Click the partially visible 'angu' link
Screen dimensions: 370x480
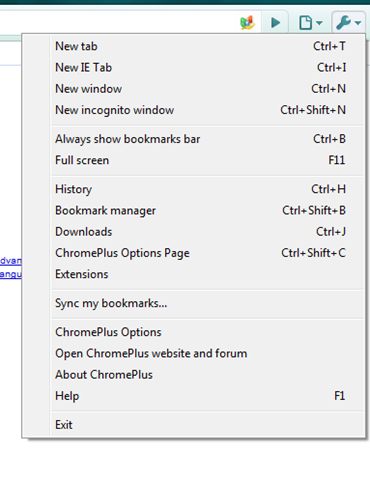click(x=11, y=274)
